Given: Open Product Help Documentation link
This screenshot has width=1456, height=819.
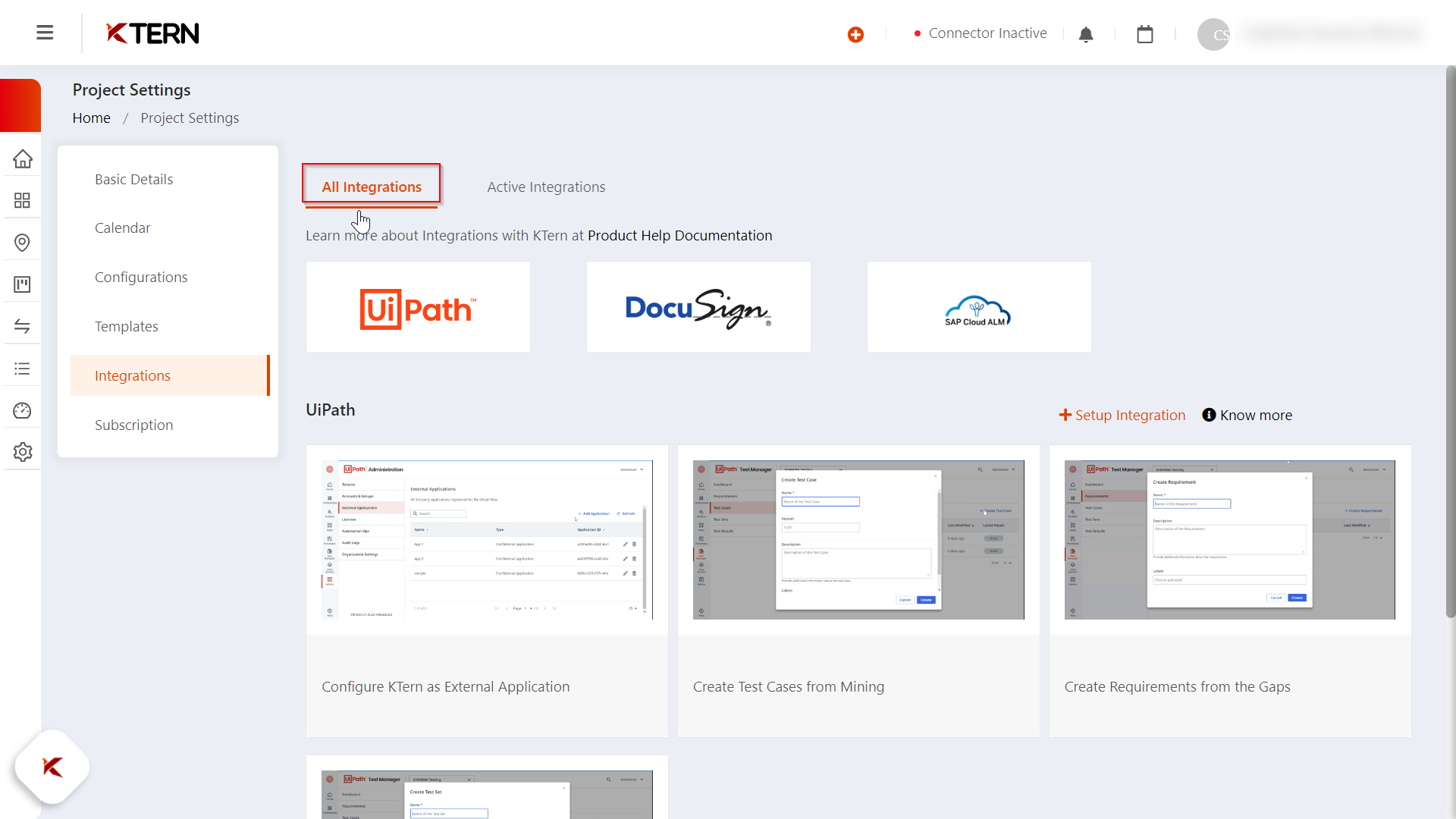Looking at the screenshot, I should click(x=679, y=235).
